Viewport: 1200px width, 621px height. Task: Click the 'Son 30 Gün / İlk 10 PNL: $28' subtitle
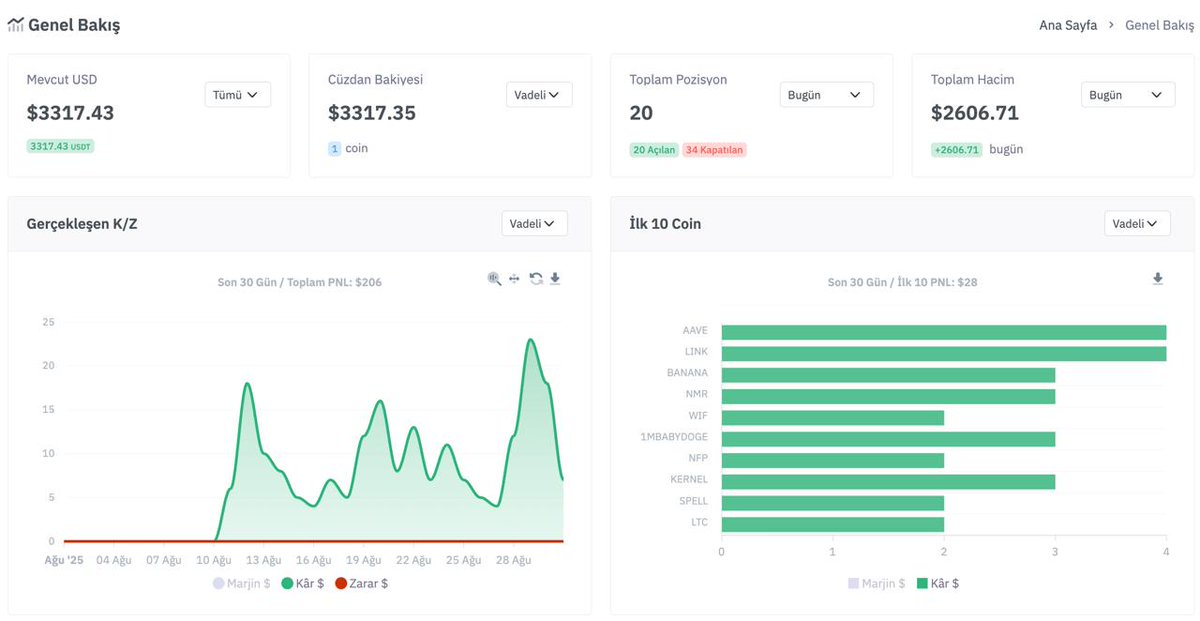903,282
